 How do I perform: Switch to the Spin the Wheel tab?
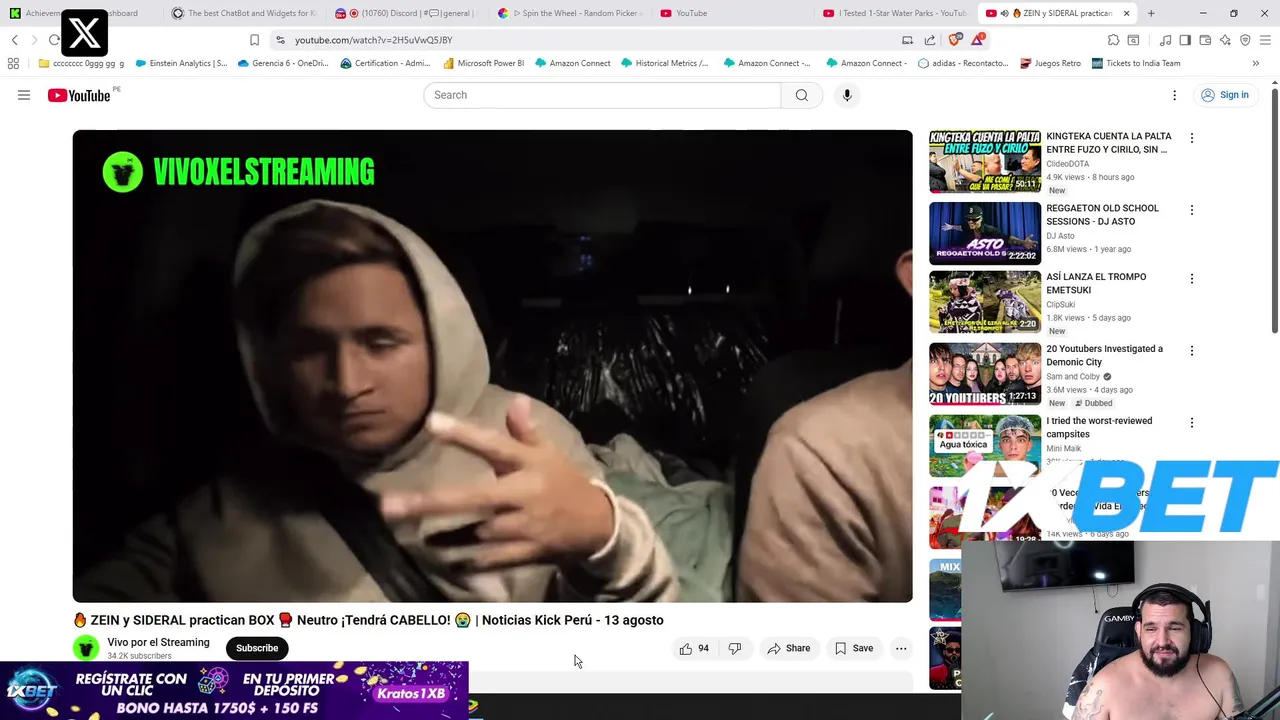click(570, 13)
